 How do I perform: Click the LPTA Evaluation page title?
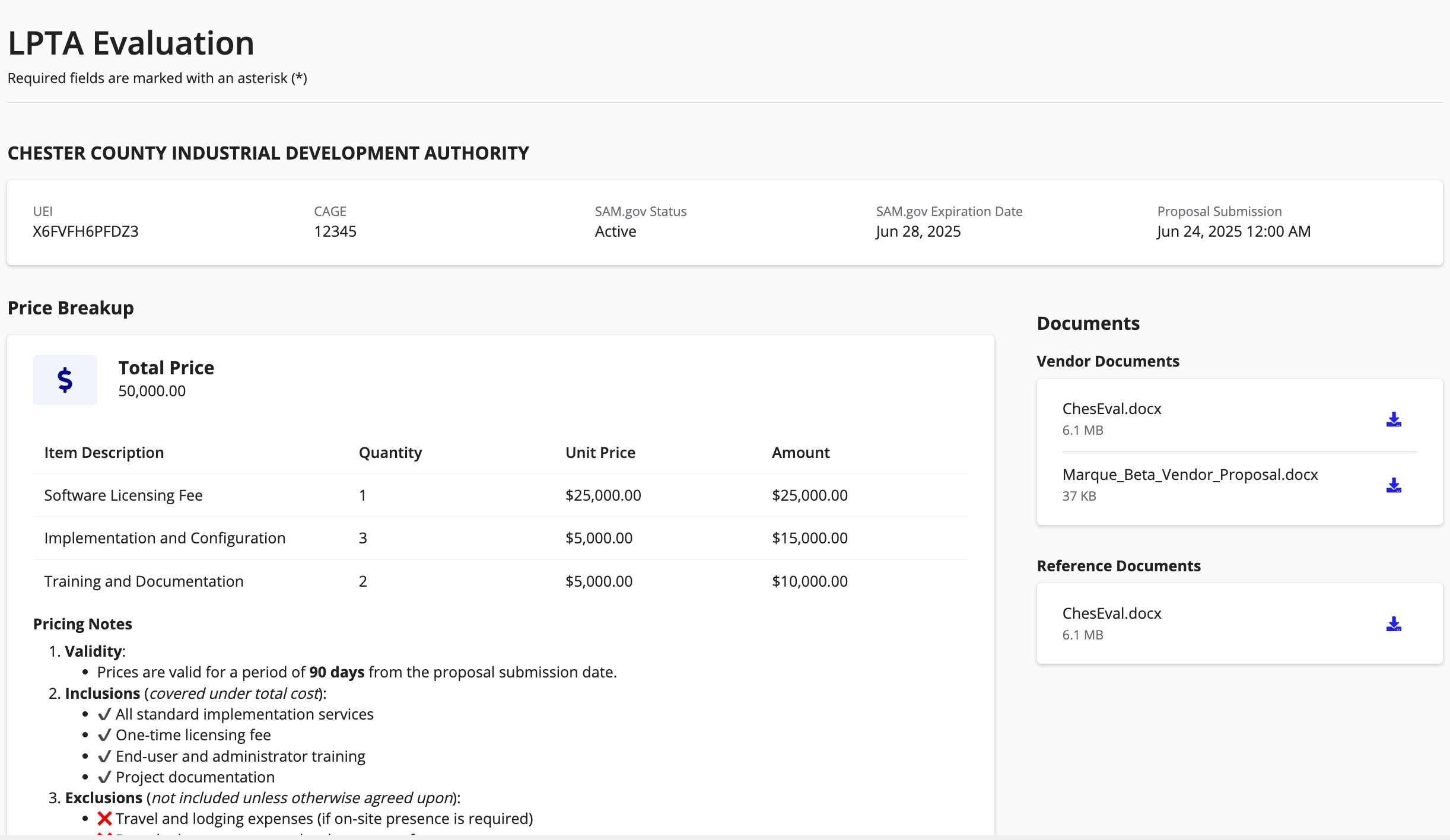(x=131, y=43)
